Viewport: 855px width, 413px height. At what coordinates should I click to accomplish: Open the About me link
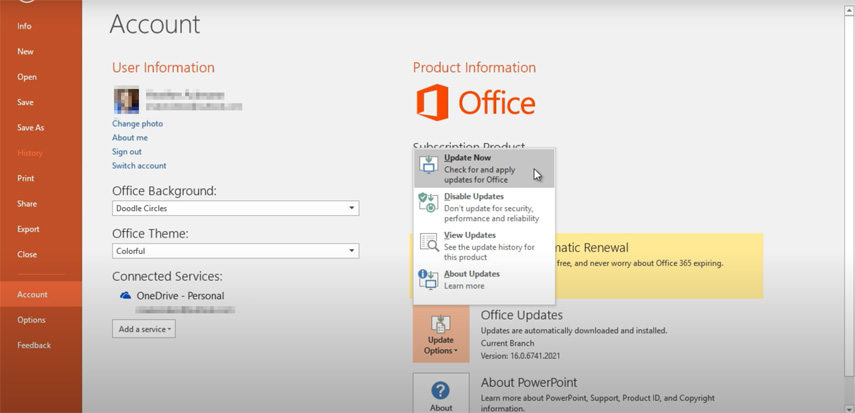[x=130, y=138]
